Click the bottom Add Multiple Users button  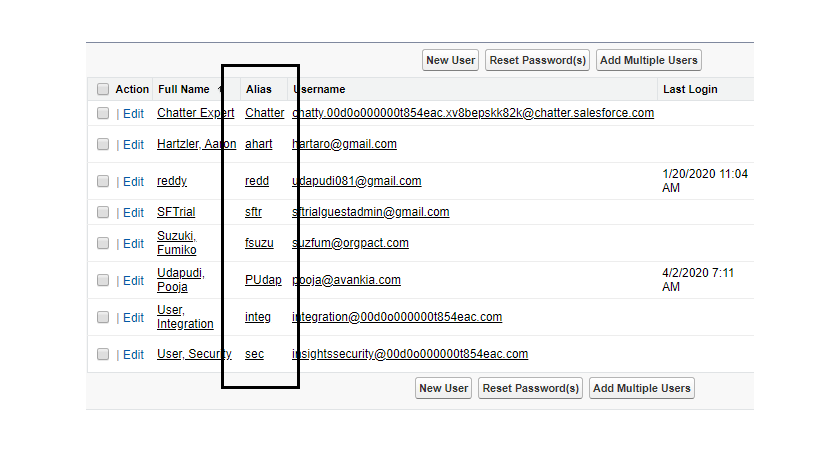click(x=641, y=388)
